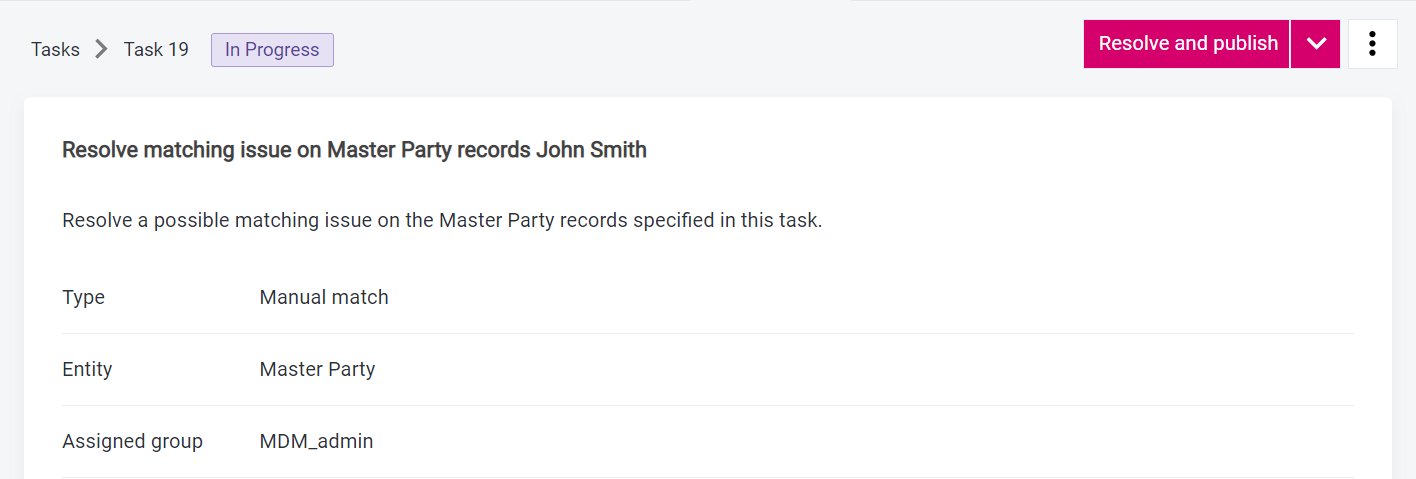Click the Entity field label
Viewport: 1416px width, 479px height.
click(x=87, y=369)
